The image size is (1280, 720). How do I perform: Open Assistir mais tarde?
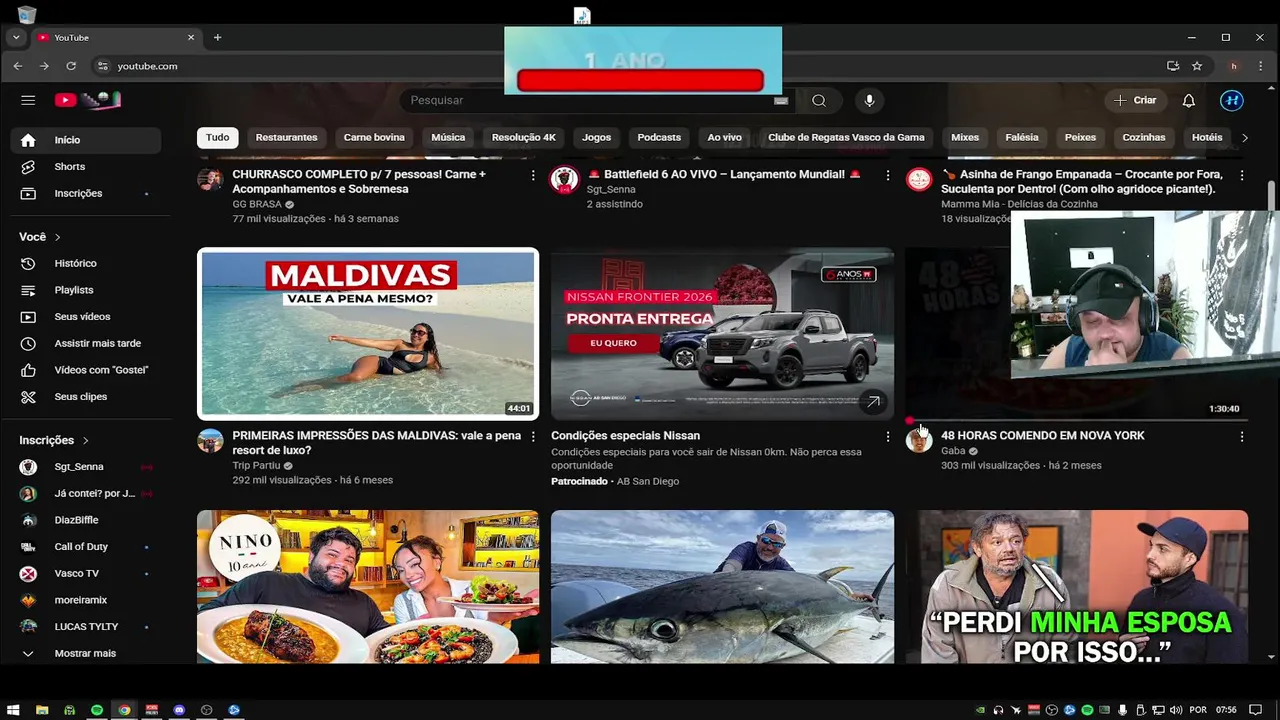point(86,343)
